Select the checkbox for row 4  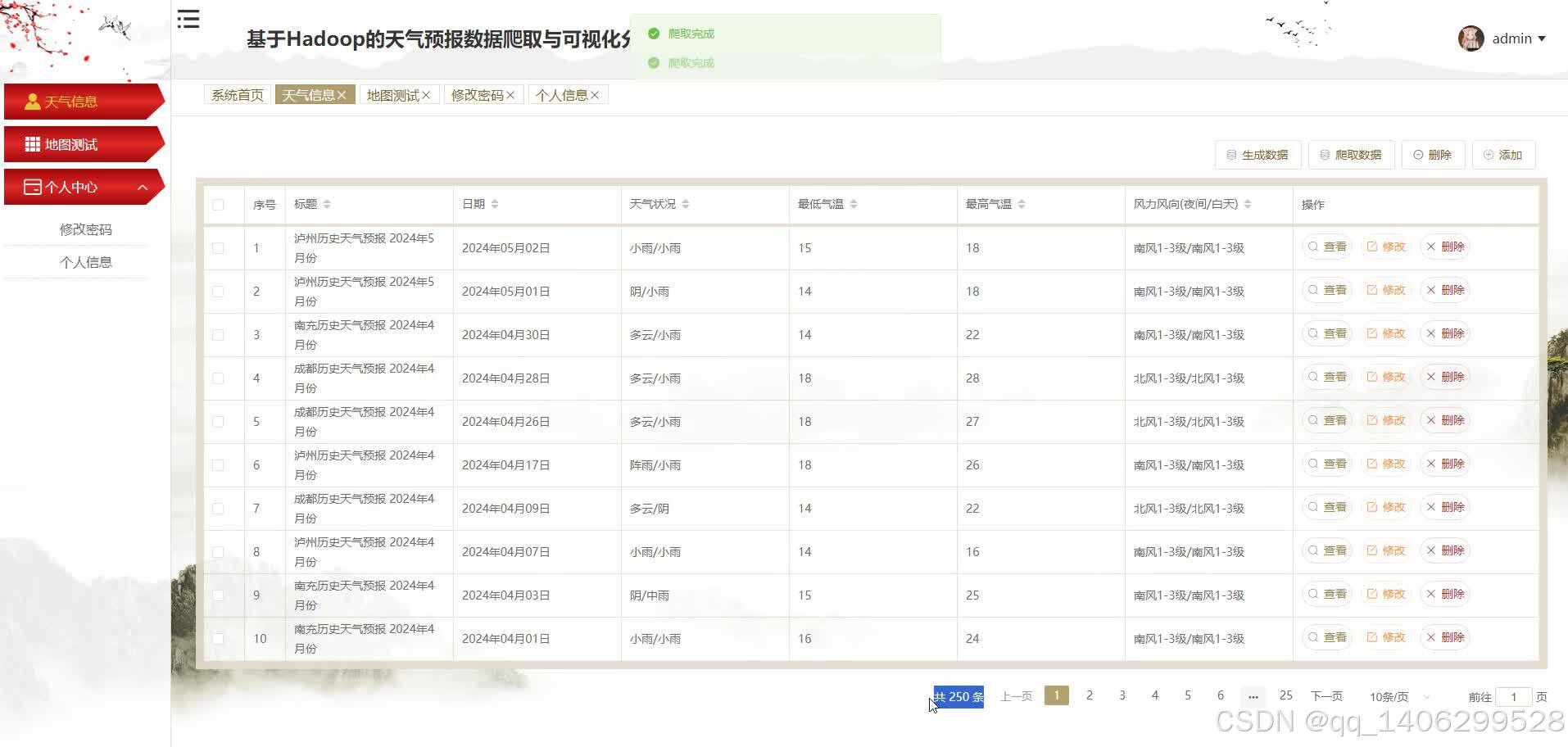click(x=218, y=378)
